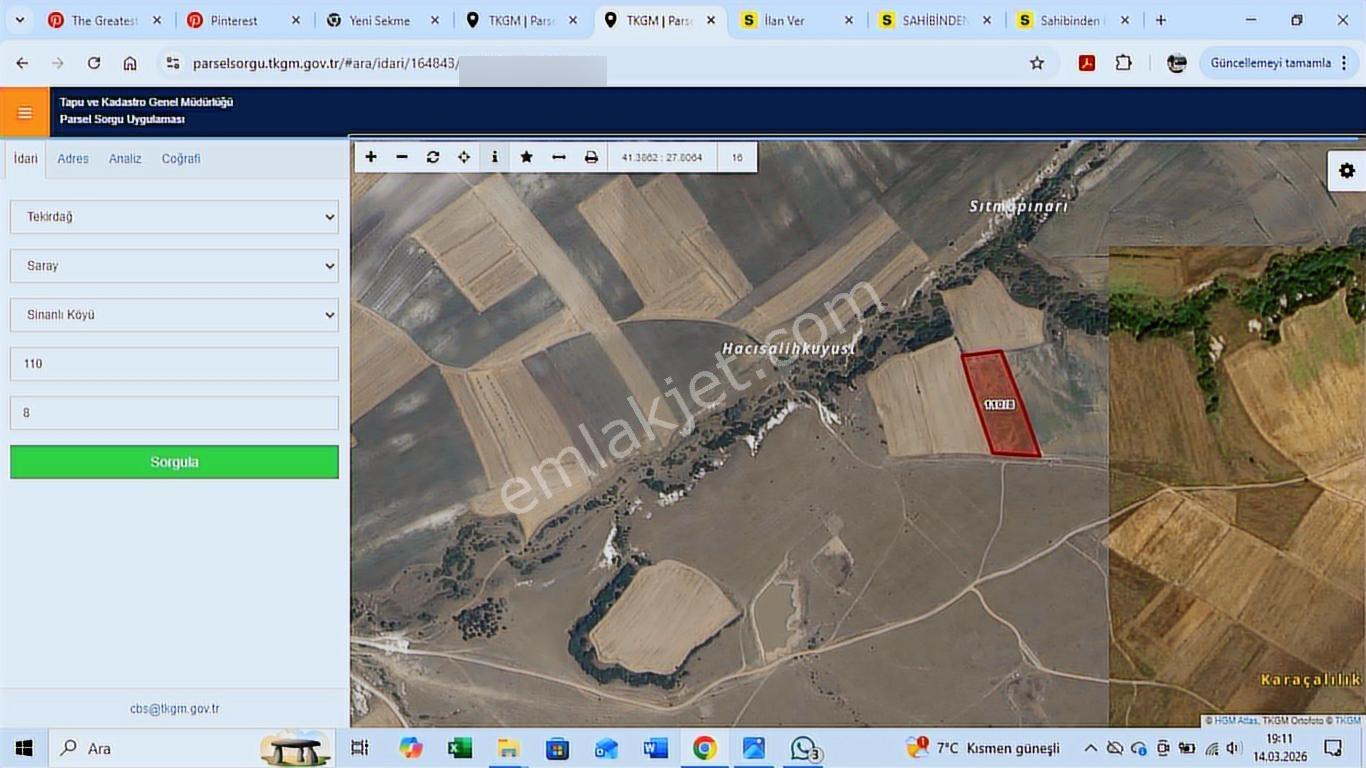
Task: Close the Pinterest tab
Action: (x=295, y=20)
